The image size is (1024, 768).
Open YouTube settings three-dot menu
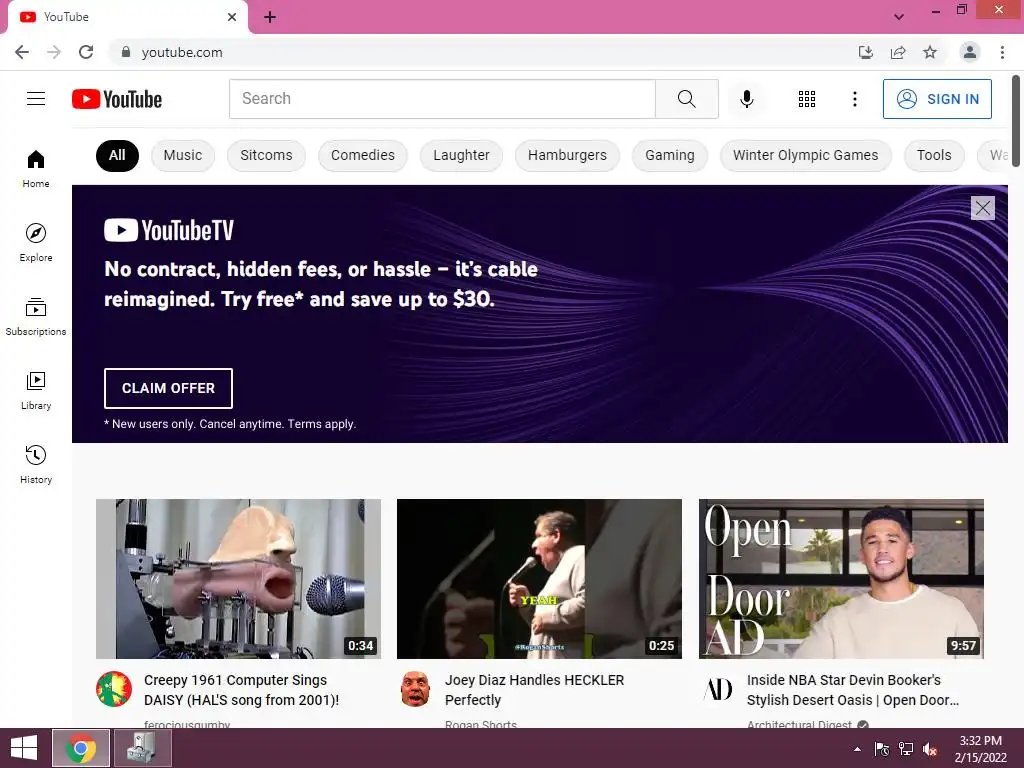(854, 99)
